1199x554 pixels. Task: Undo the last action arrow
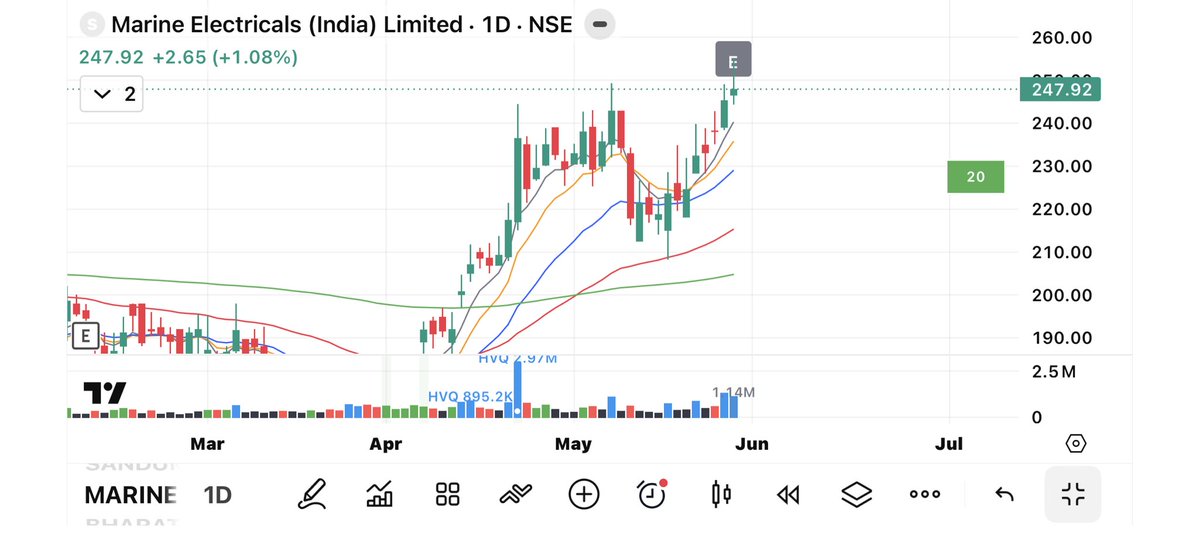coord(1004,495)
